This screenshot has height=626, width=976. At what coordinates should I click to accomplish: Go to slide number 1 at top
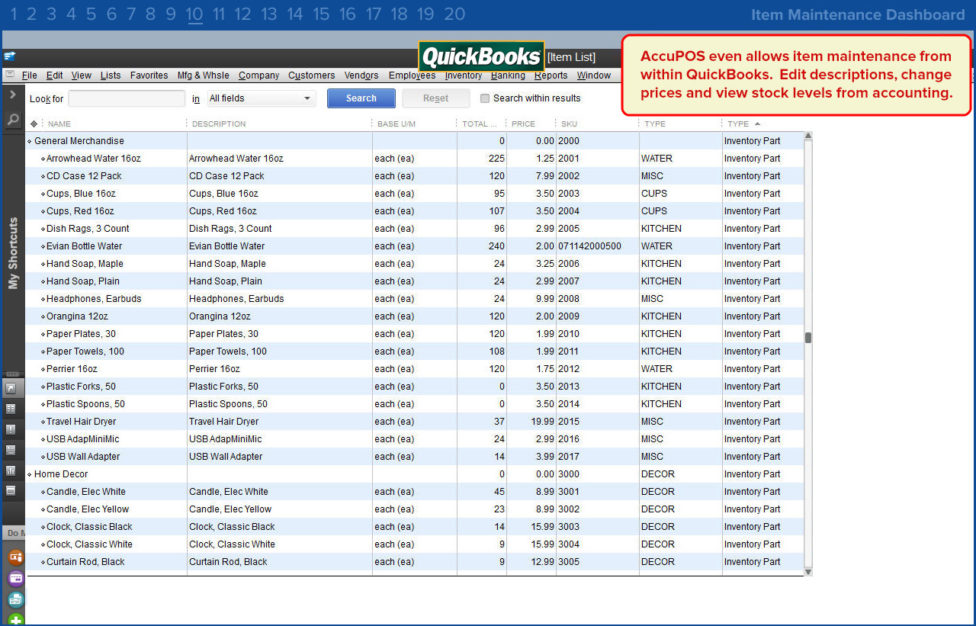tap(14, 14)
